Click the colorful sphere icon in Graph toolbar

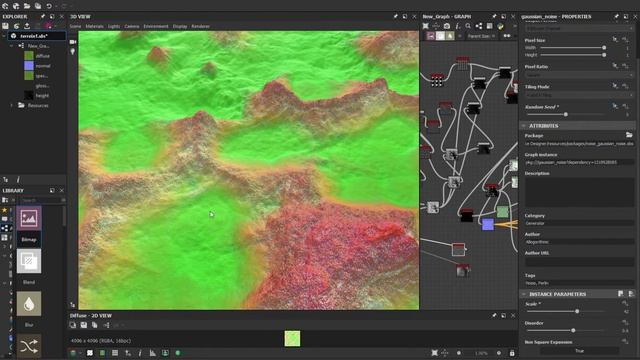[x=500, y=26]
